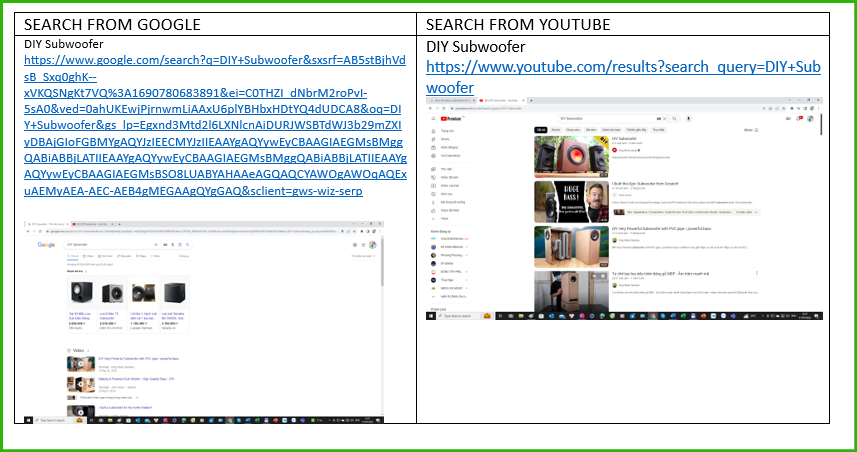Click the Google logo in Google screenshot
Screen dimensions: 857x452
tap(46, 245)
